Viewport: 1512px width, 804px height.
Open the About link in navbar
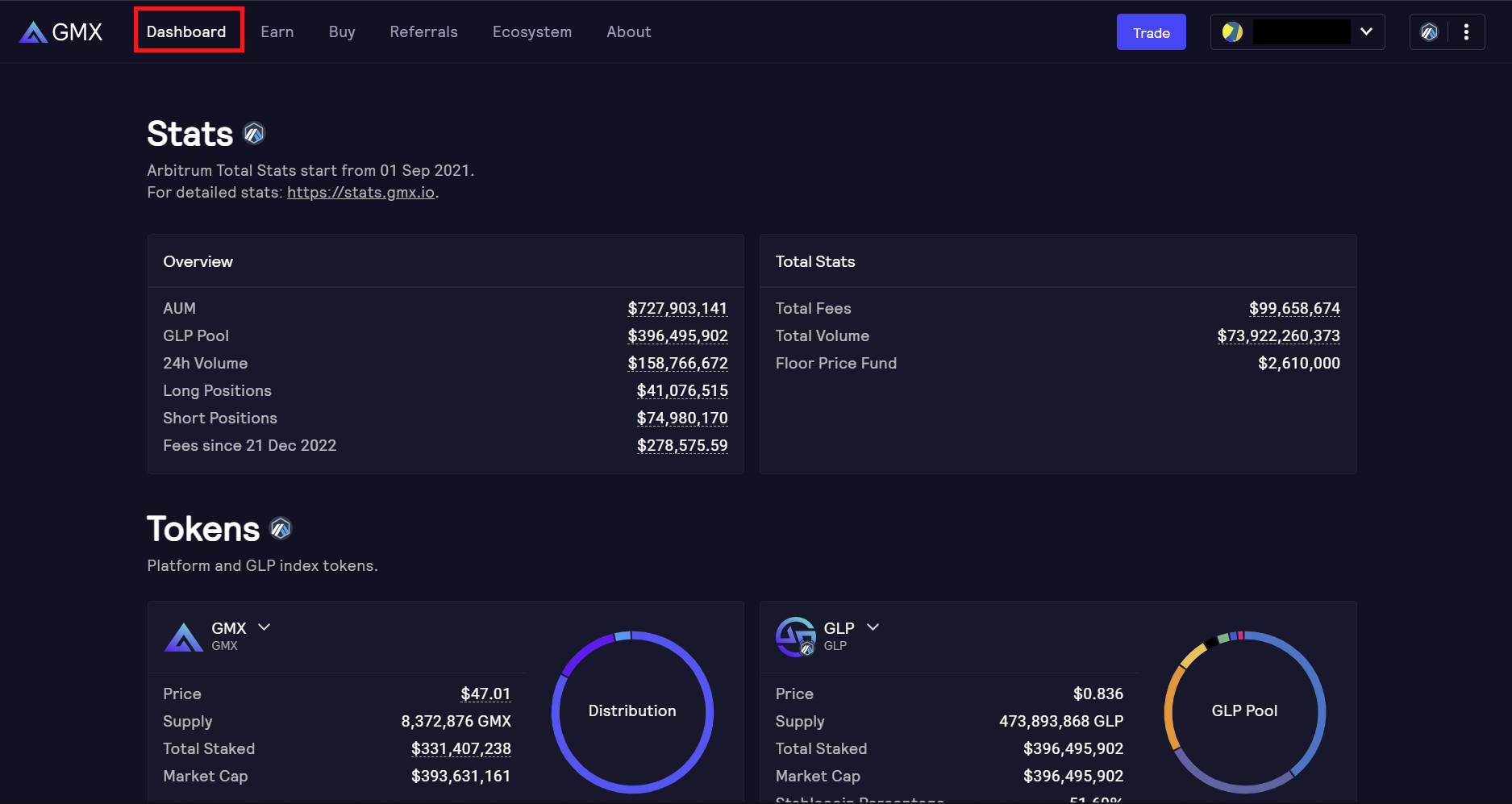click(x=629, y=31)
